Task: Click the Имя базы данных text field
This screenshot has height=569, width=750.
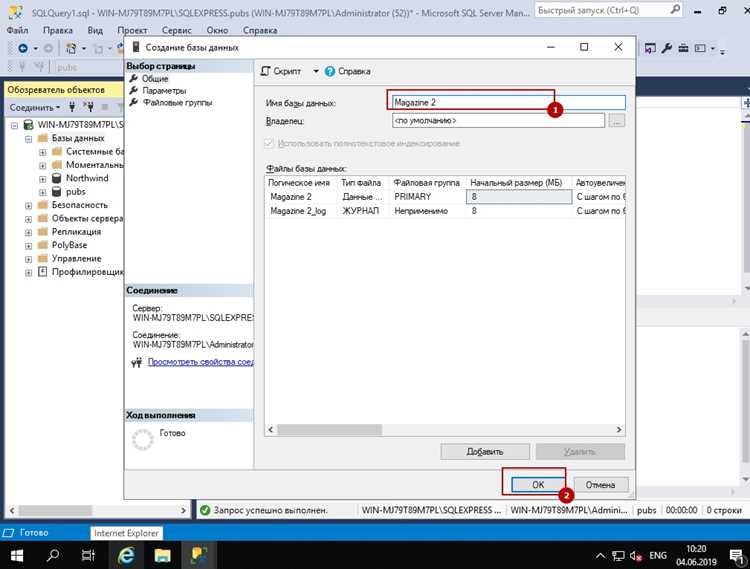Action: [x=508, y=102]
